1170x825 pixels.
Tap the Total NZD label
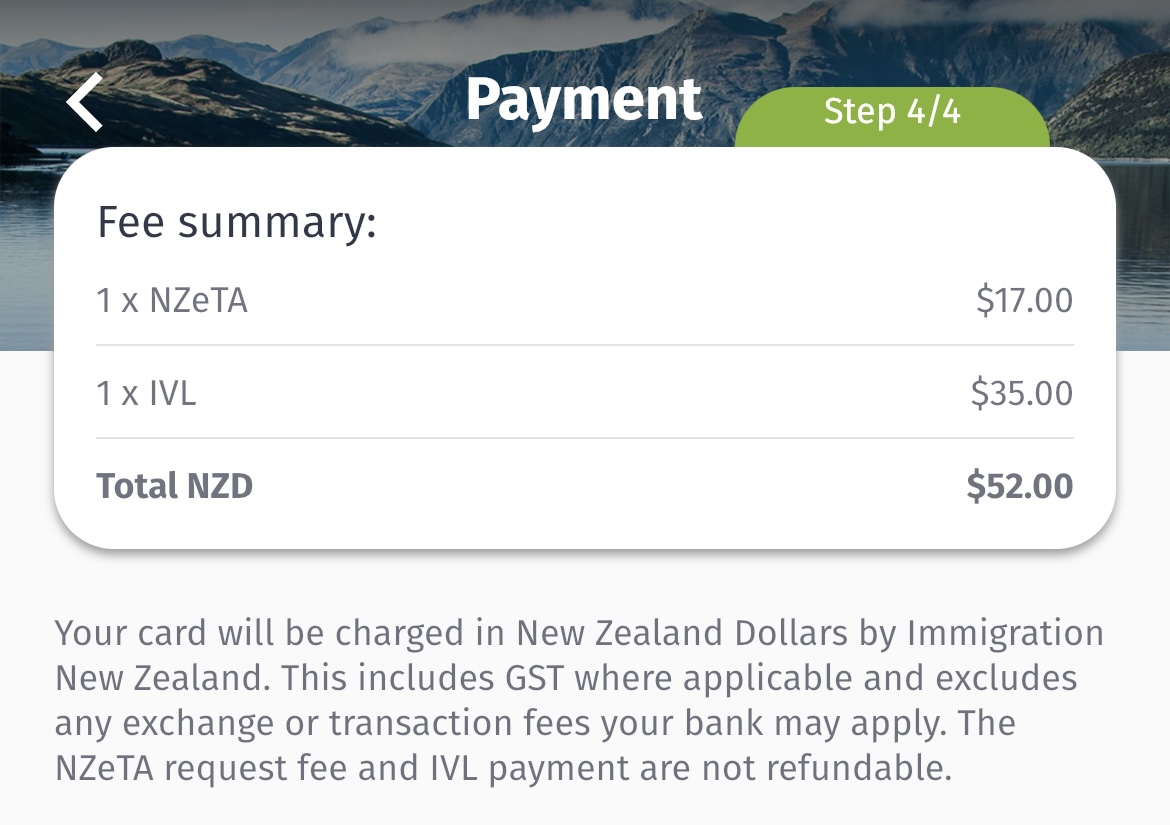[x=175, y=486]
